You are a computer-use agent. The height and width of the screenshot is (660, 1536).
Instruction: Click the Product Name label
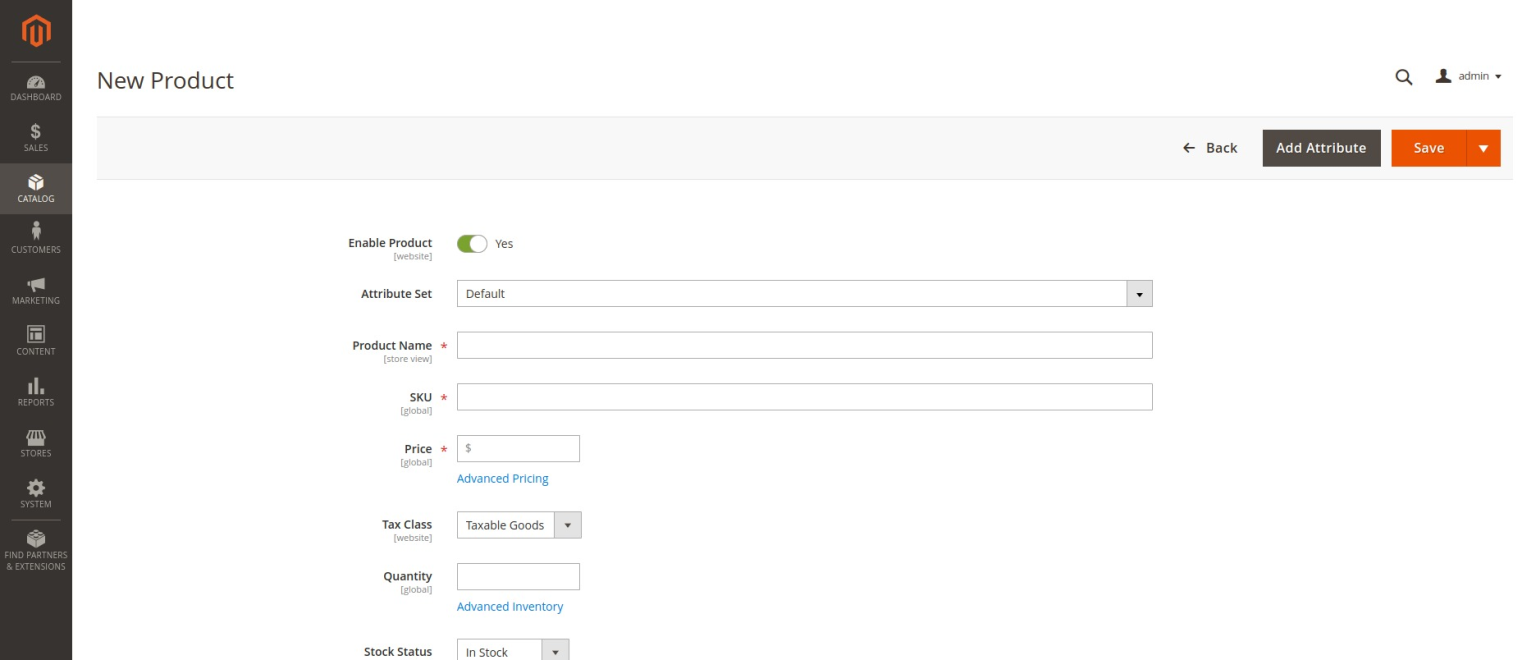tap(392, 345)
